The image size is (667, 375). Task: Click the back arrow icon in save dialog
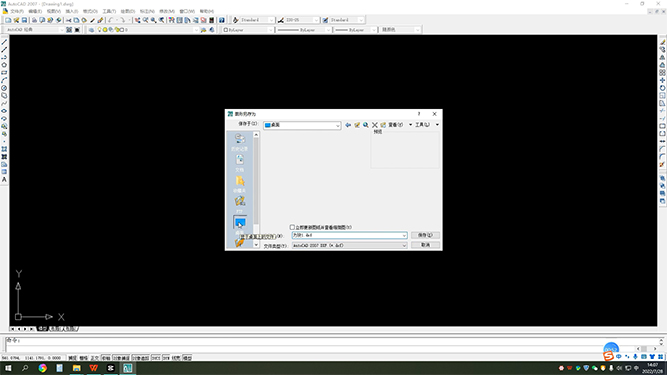coord(348,125)
